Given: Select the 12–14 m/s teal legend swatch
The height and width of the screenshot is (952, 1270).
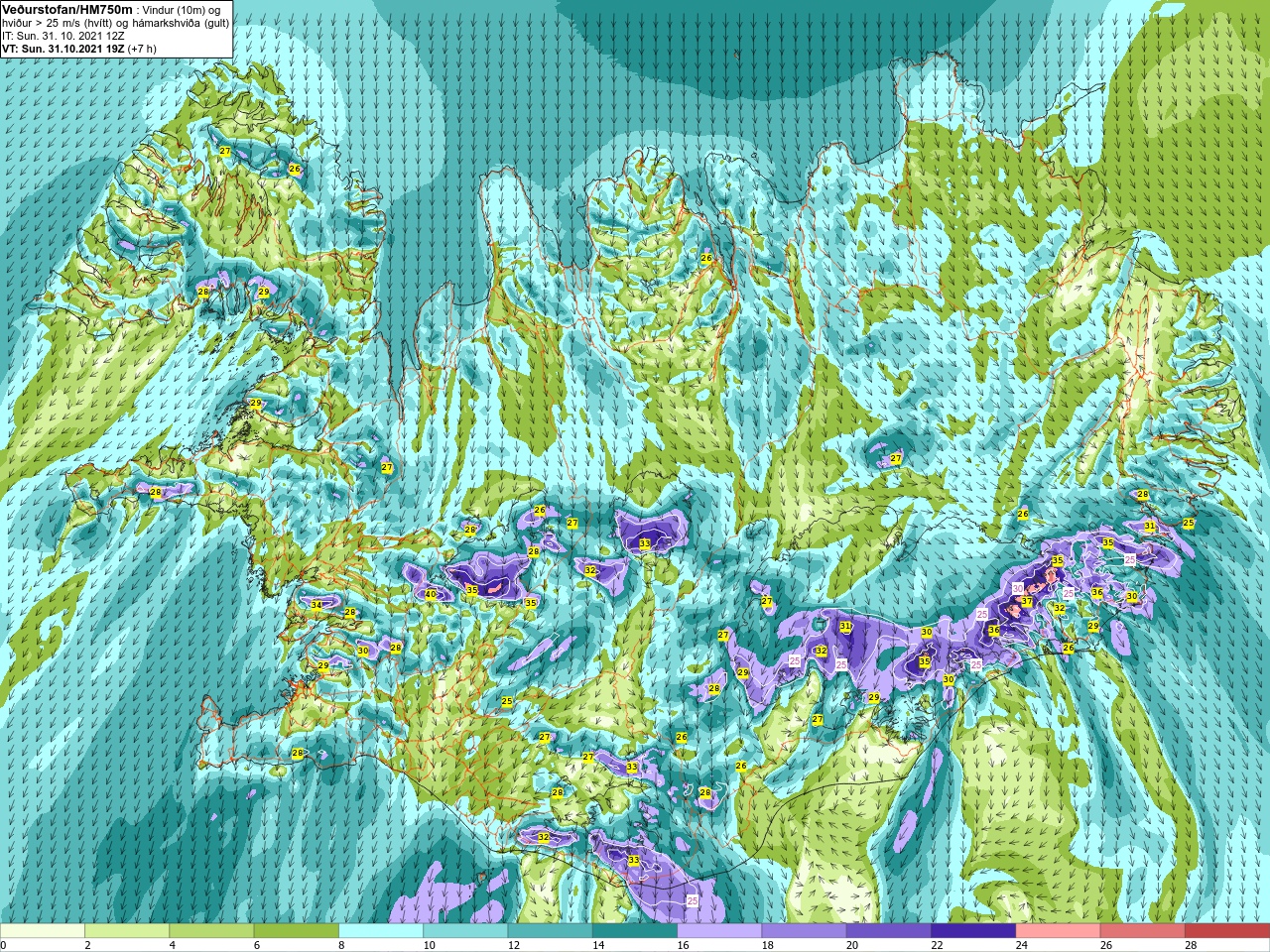Looking at the screenshot, I should [550, 931].
